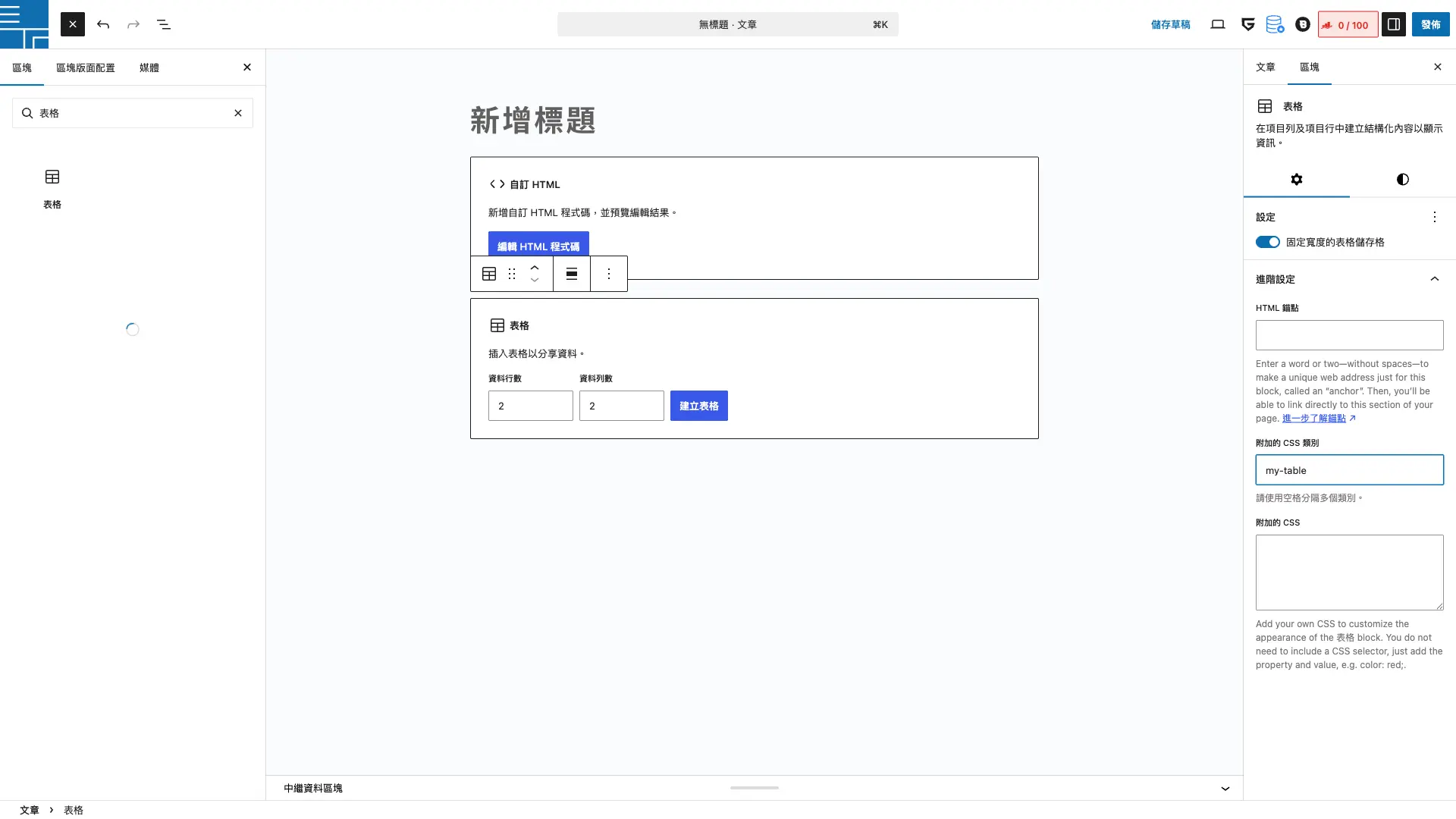The width and height of the screenshot is (1456, 819).
Task: Click the search field containing 表格
Action: [x=133, y=113]
